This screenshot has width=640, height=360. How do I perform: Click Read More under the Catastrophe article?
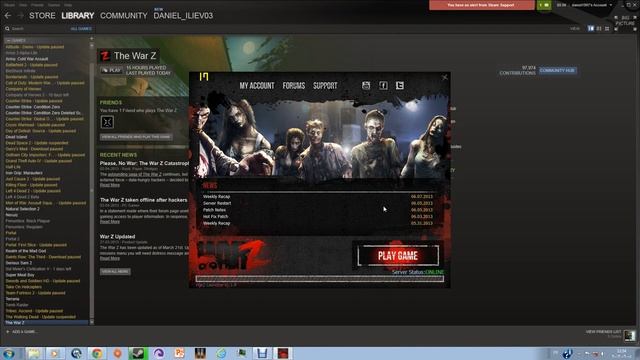click(x=110, y=185)
